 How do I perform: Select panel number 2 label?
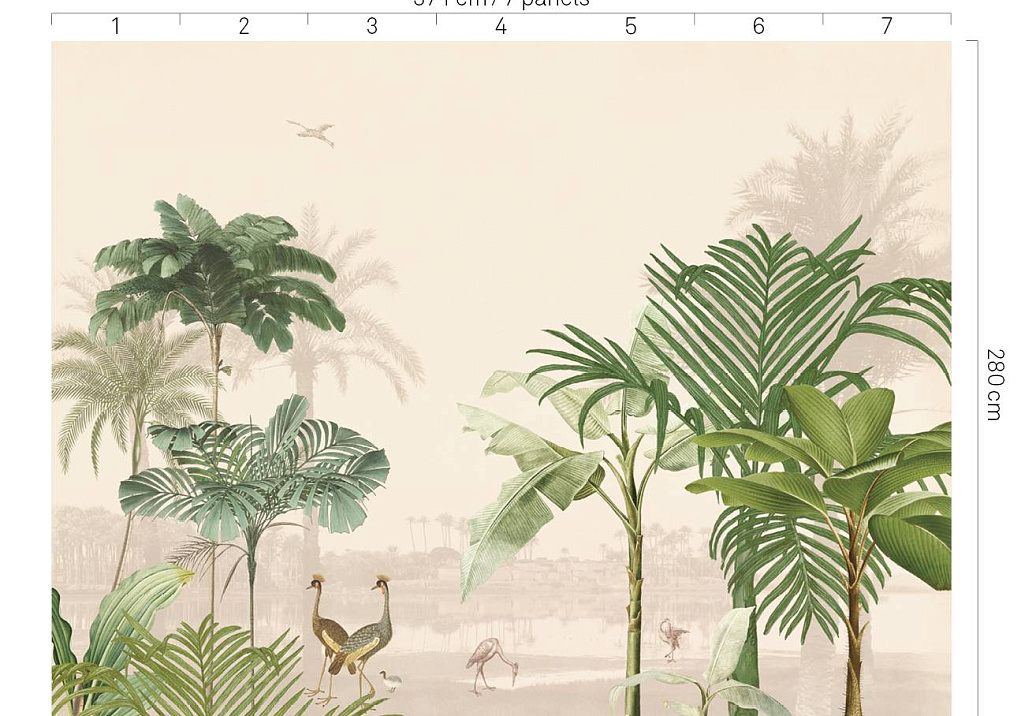[244, 26]
